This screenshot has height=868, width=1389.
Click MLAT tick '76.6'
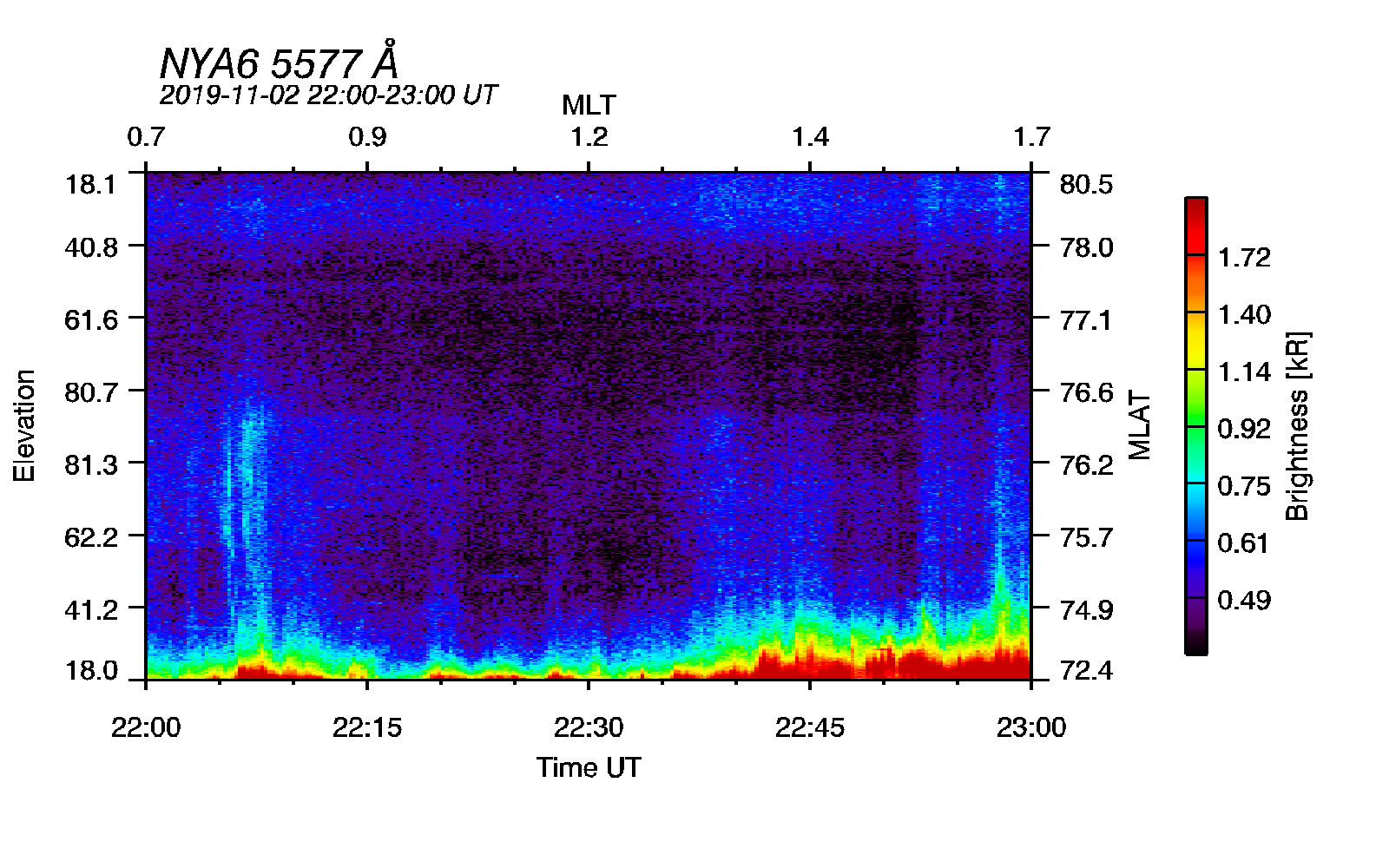[x=1086, y=392]
